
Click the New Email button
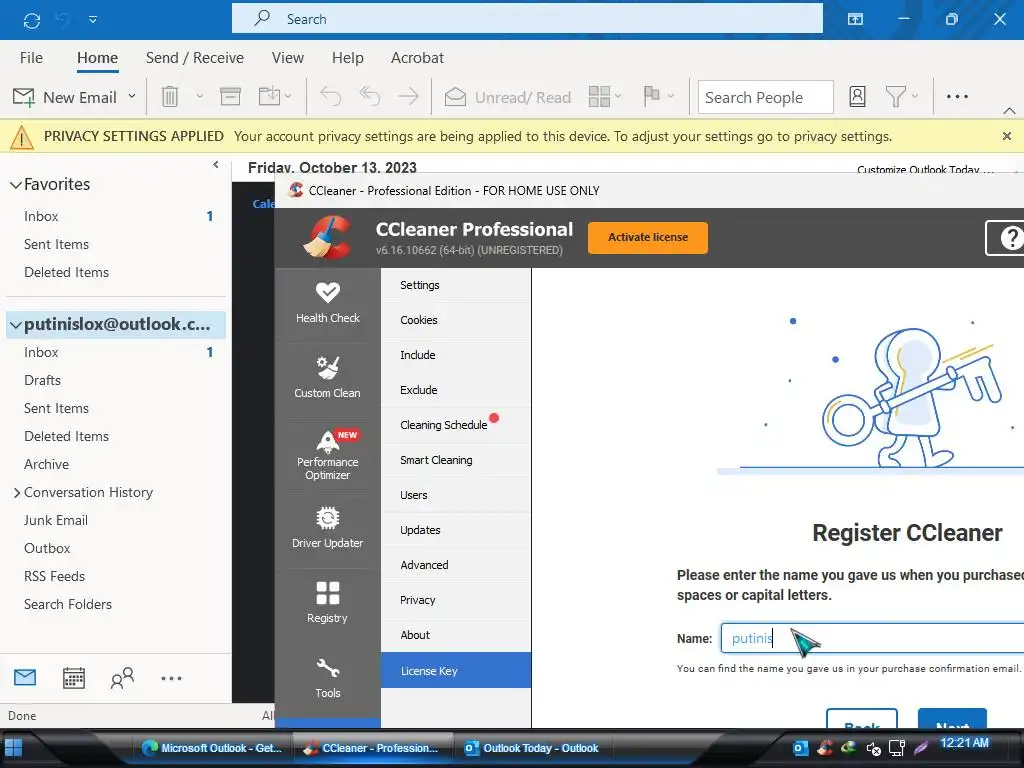pyautogui.click(x=65, y=97)
